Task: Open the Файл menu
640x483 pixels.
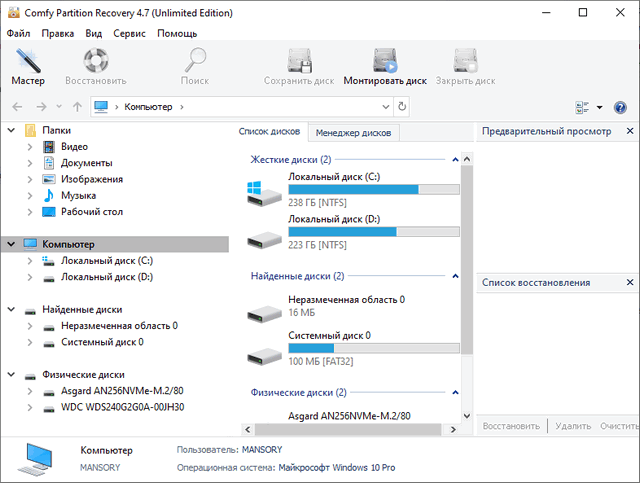Action: [x=18, y=33]
